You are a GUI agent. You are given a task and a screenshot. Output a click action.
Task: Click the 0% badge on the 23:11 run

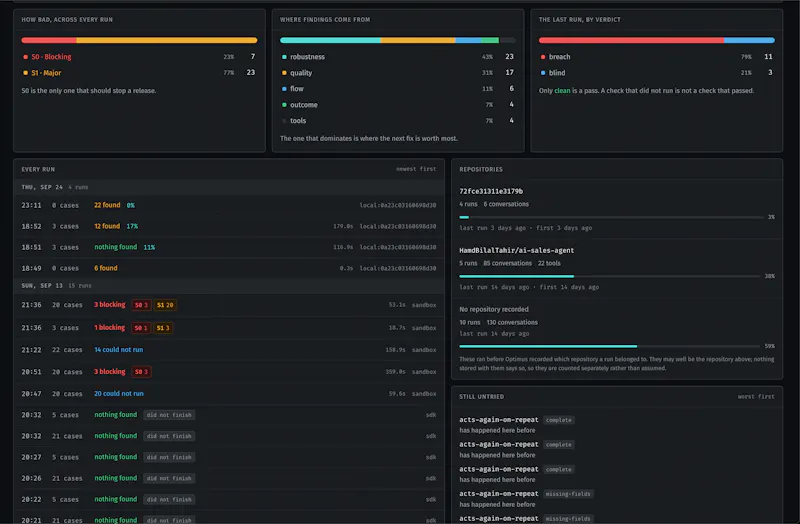click(131, 205)
